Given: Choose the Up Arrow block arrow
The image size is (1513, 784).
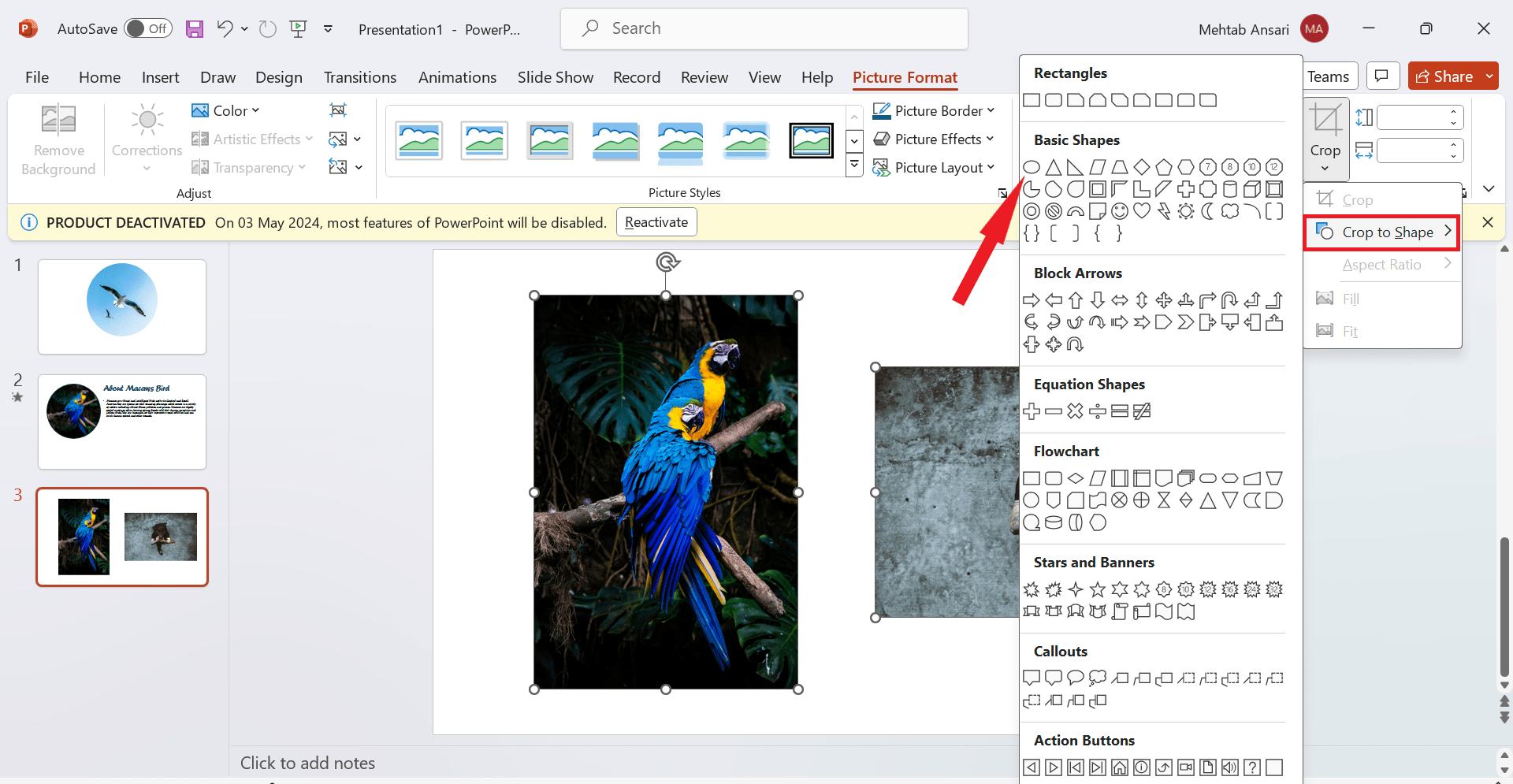Looking at the screenshot, I should (x=1075, y=300).
